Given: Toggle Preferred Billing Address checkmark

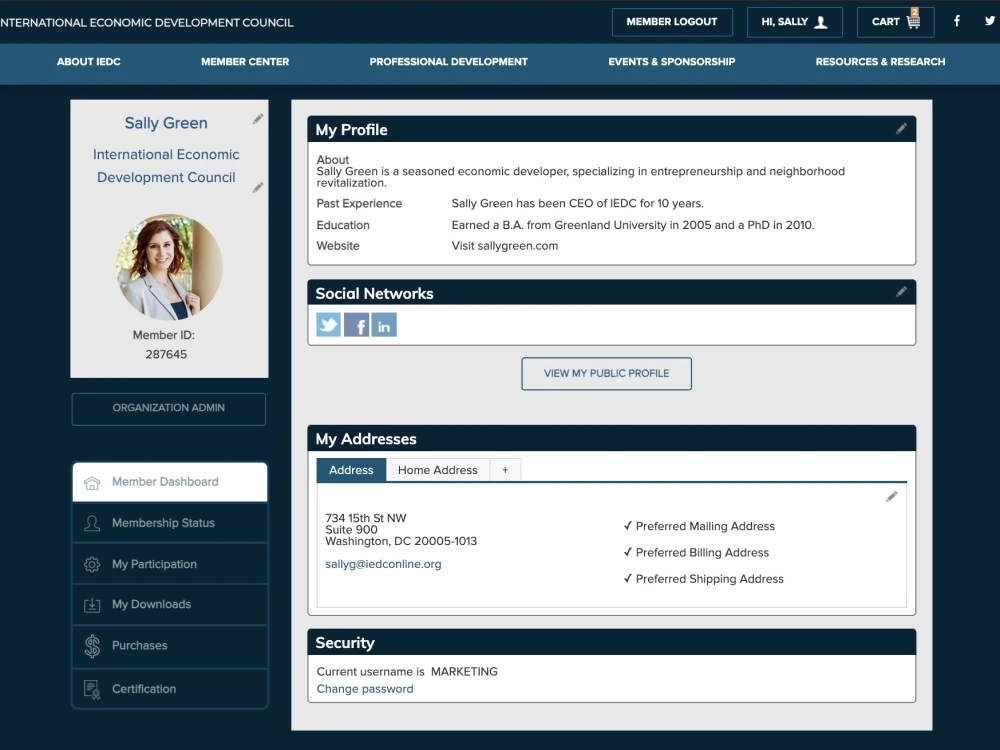Looking at the screenshot, I should pos(628,552).
